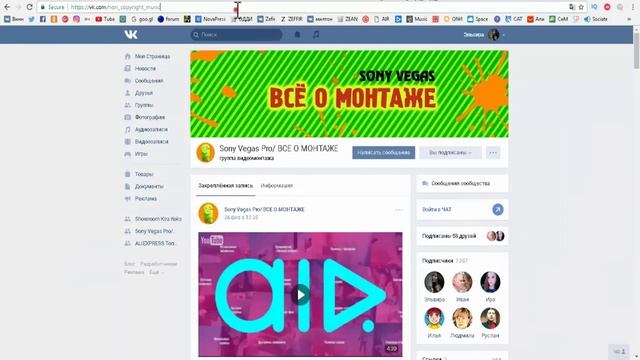Click the red extension icon in Chrome toolbar
Screen dimensions: 640x360
(607, 7)
